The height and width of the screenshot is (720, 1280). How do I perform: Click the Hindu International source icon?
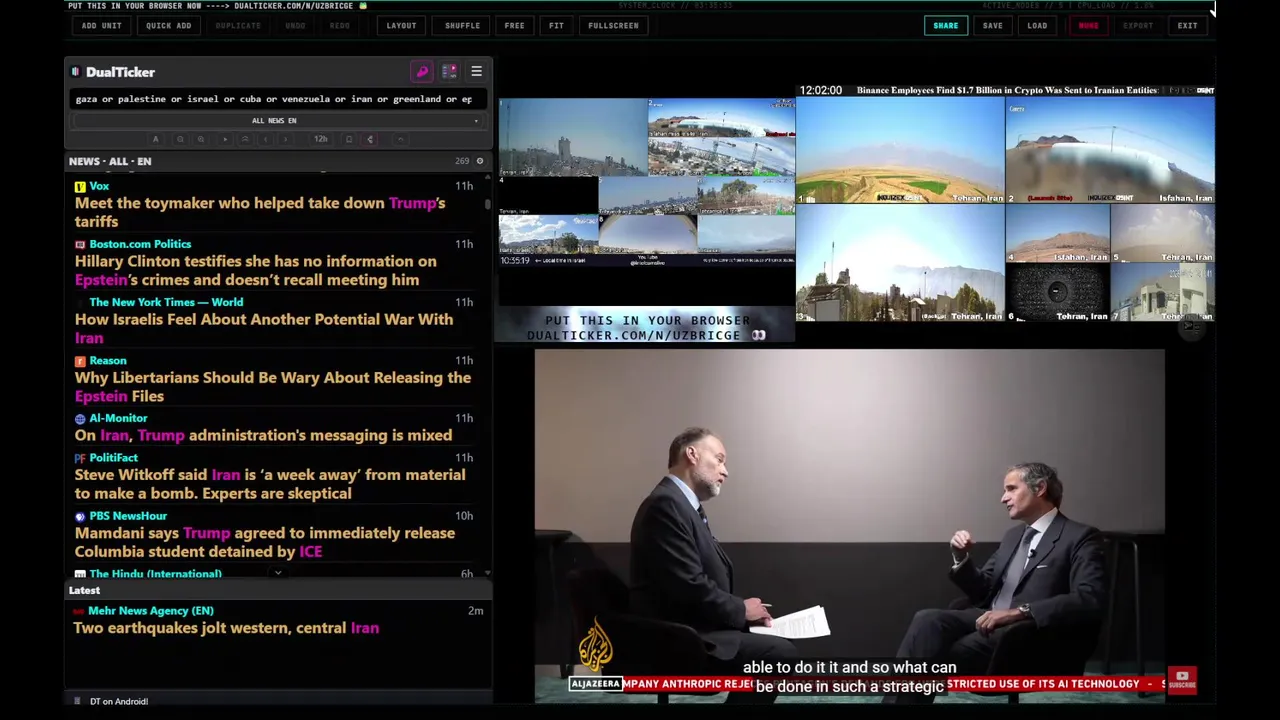point(80,574)
